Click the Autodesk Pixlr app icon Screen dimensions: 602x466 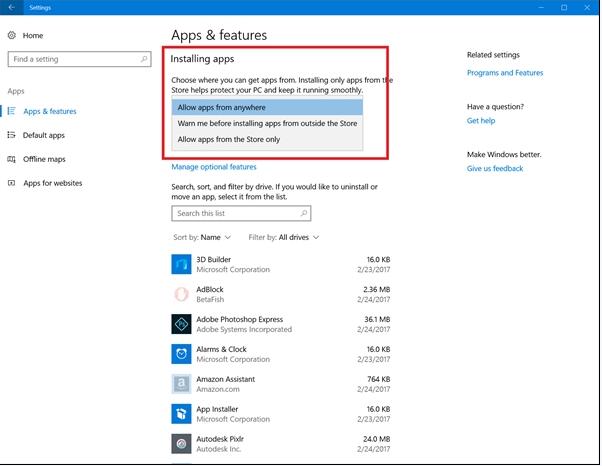tap(181, 444)
